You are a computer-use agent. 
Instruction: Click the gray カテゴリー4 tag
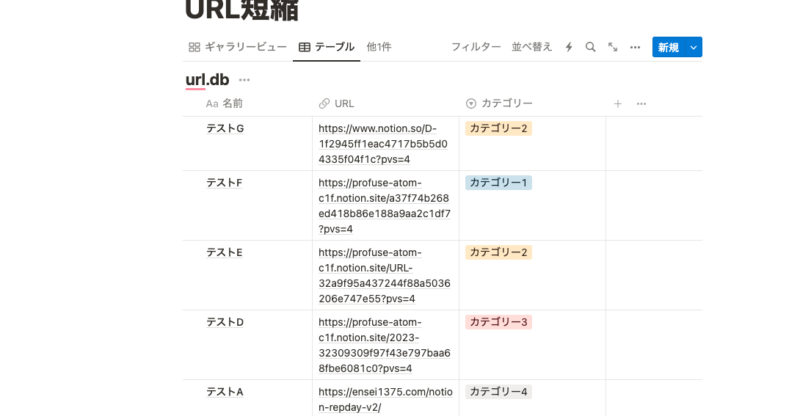tap(498, 392)
